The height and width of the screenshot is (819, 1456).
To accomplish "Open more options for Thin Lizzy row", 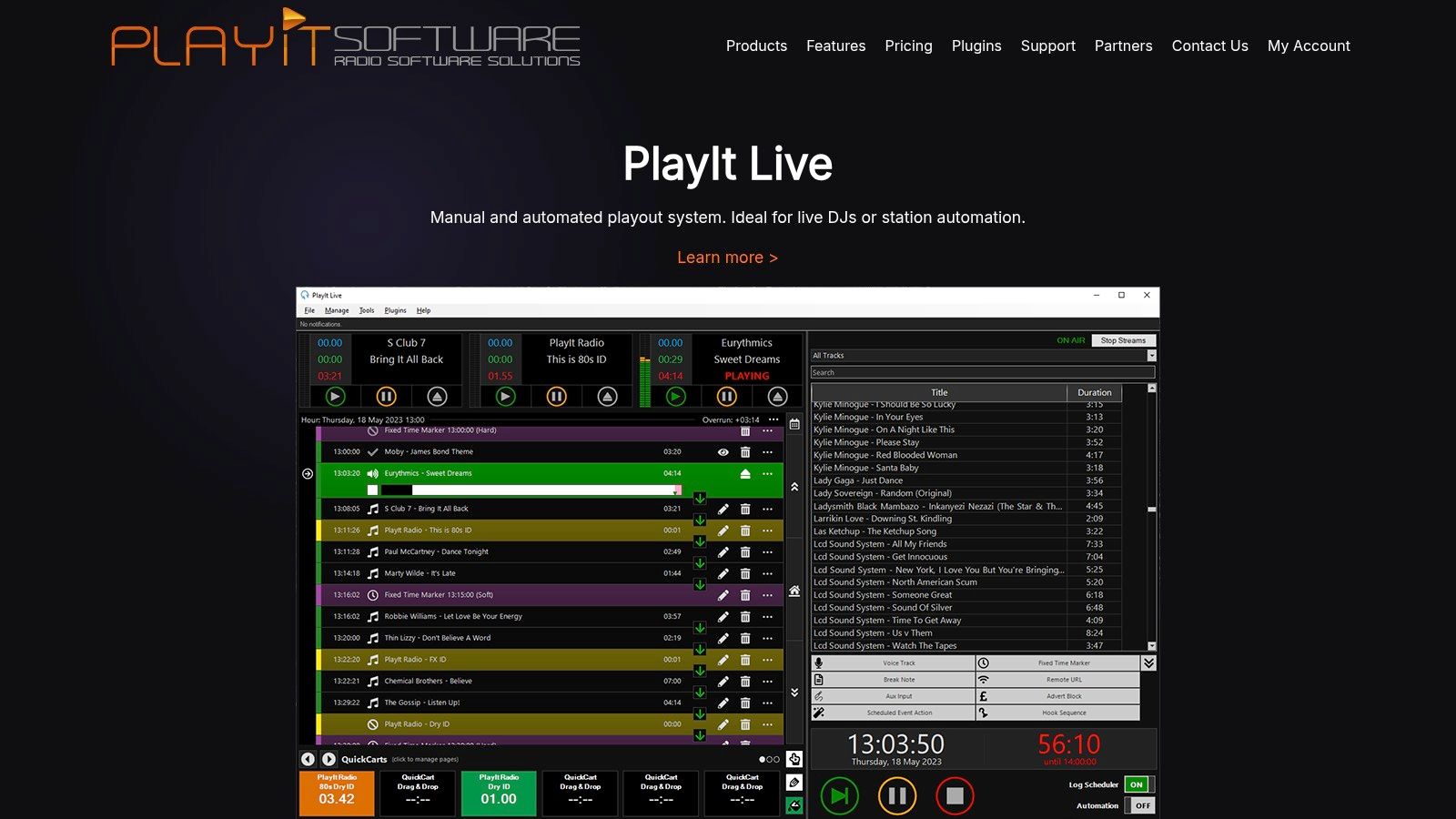I will [768, 638].
